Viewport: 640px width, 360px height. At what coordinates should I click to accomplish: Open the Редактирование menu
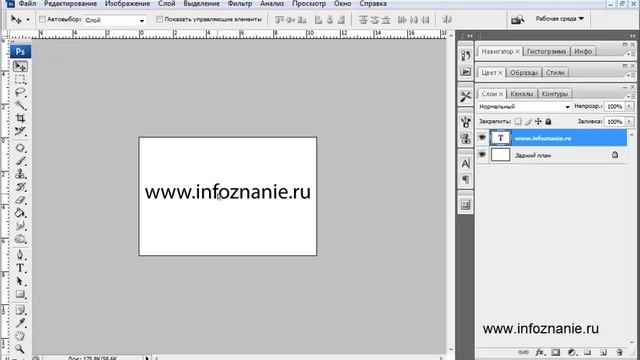click(71, 4)
